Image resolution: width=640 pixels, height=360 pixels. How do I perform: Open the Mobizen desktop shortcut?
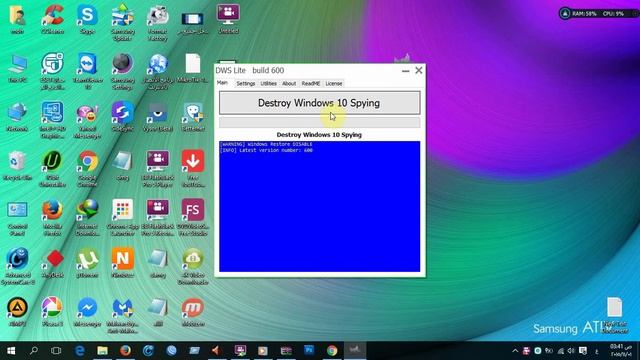193,312
